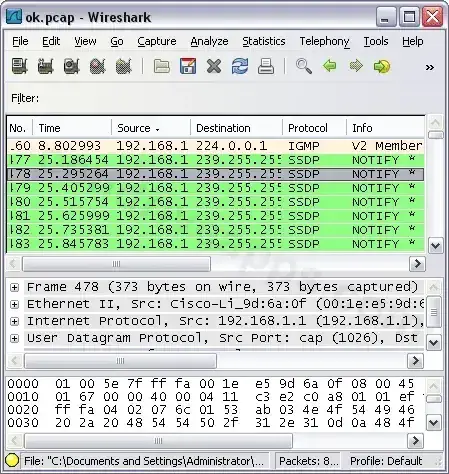Open the Go menu
The image size is (449, 474).
117,41
